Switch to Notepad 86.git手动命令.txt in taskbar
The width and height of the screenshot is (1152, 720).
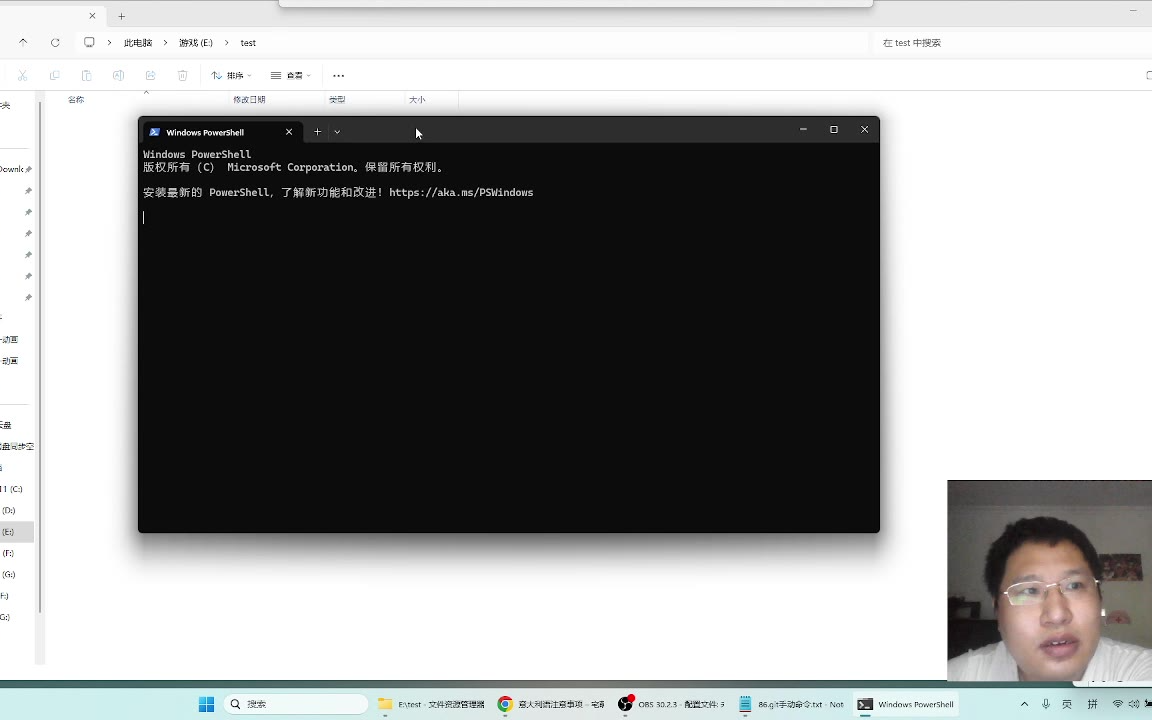tap(791, 704)
